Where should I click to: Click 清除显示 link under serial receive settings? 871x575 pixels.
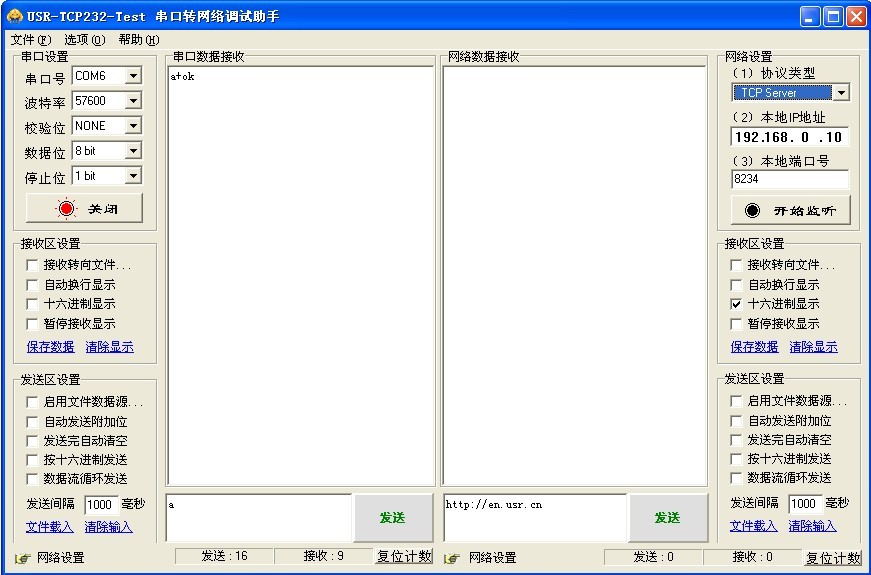point(109,347)
